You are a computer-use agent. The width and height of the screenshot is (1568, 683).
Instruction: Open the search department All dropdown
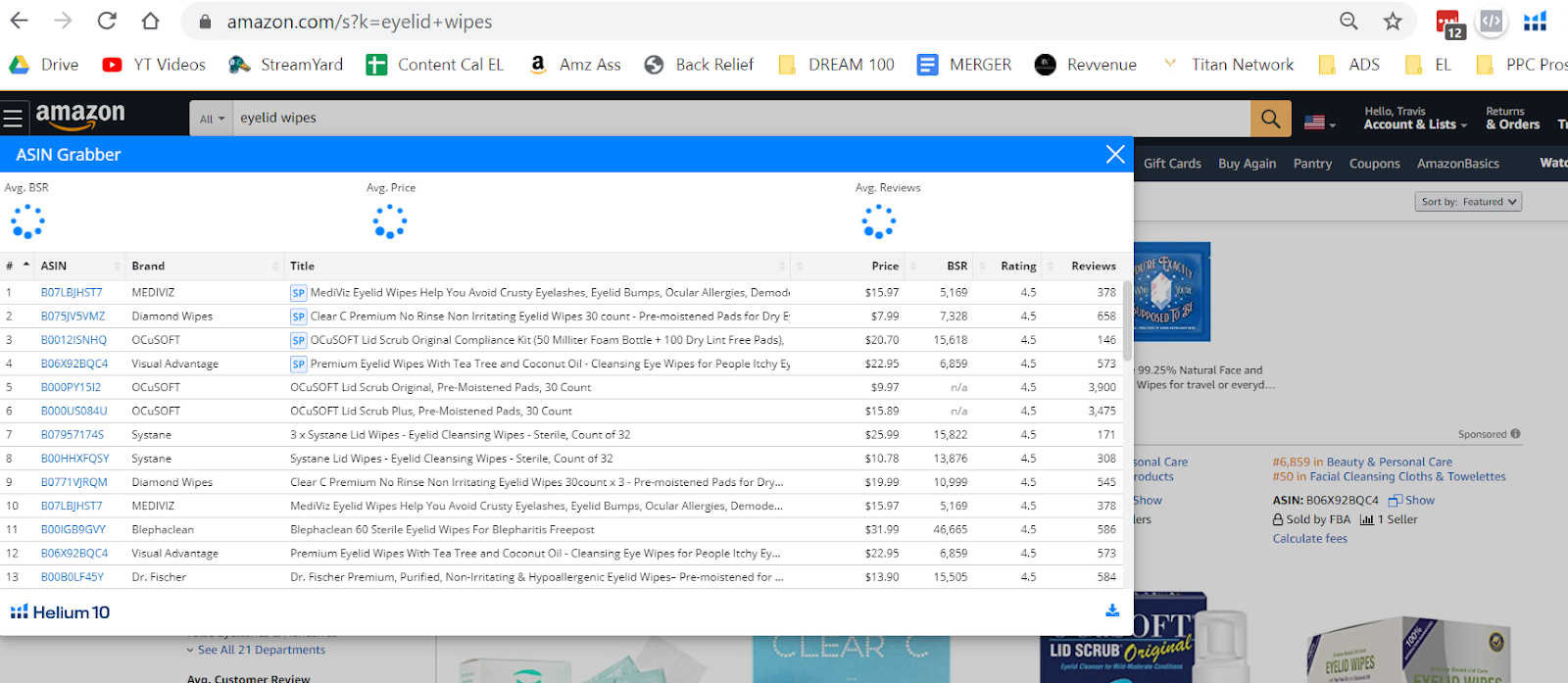pos(212,119)
